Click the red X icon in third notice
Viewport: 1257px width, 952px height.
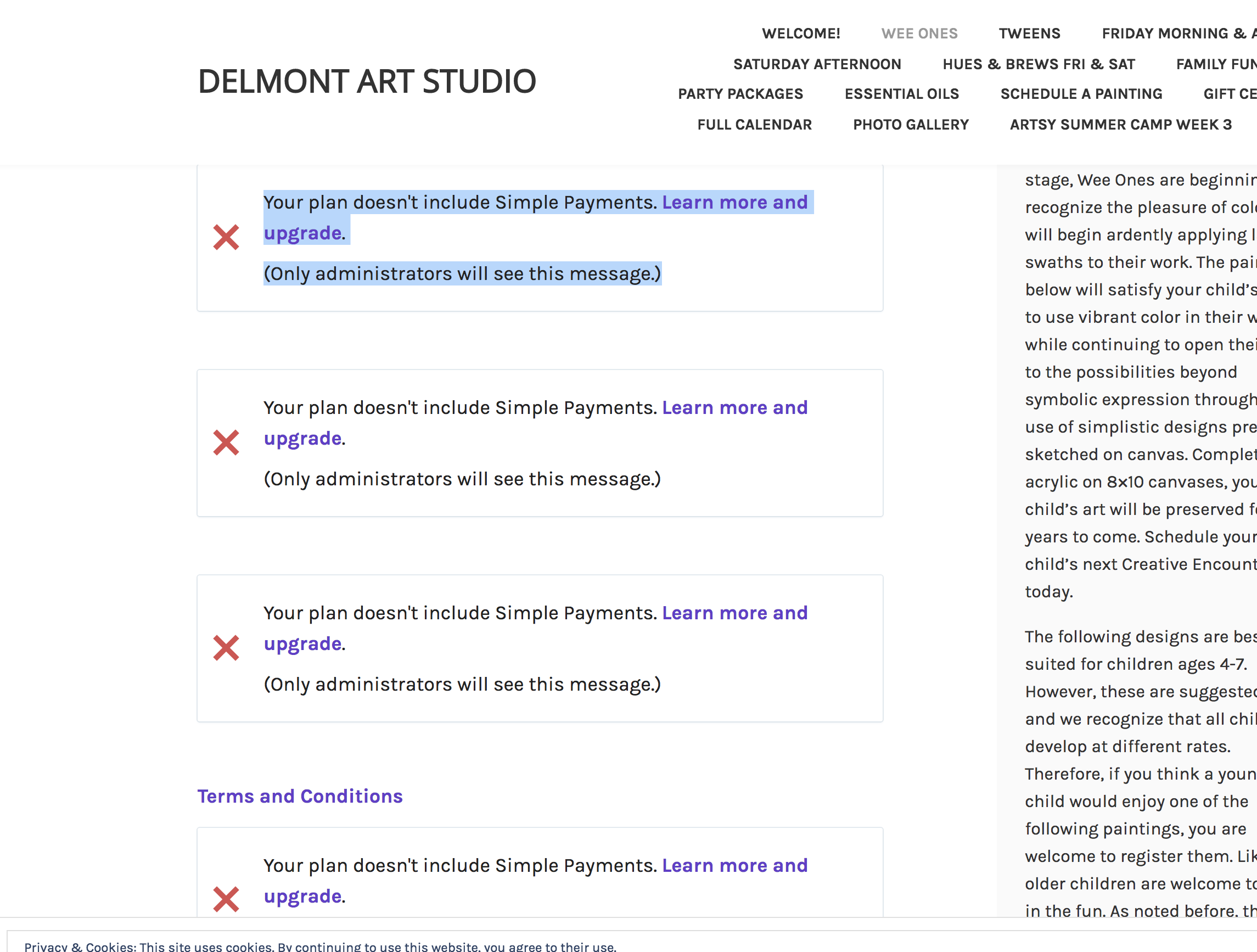tap(226, 648)
